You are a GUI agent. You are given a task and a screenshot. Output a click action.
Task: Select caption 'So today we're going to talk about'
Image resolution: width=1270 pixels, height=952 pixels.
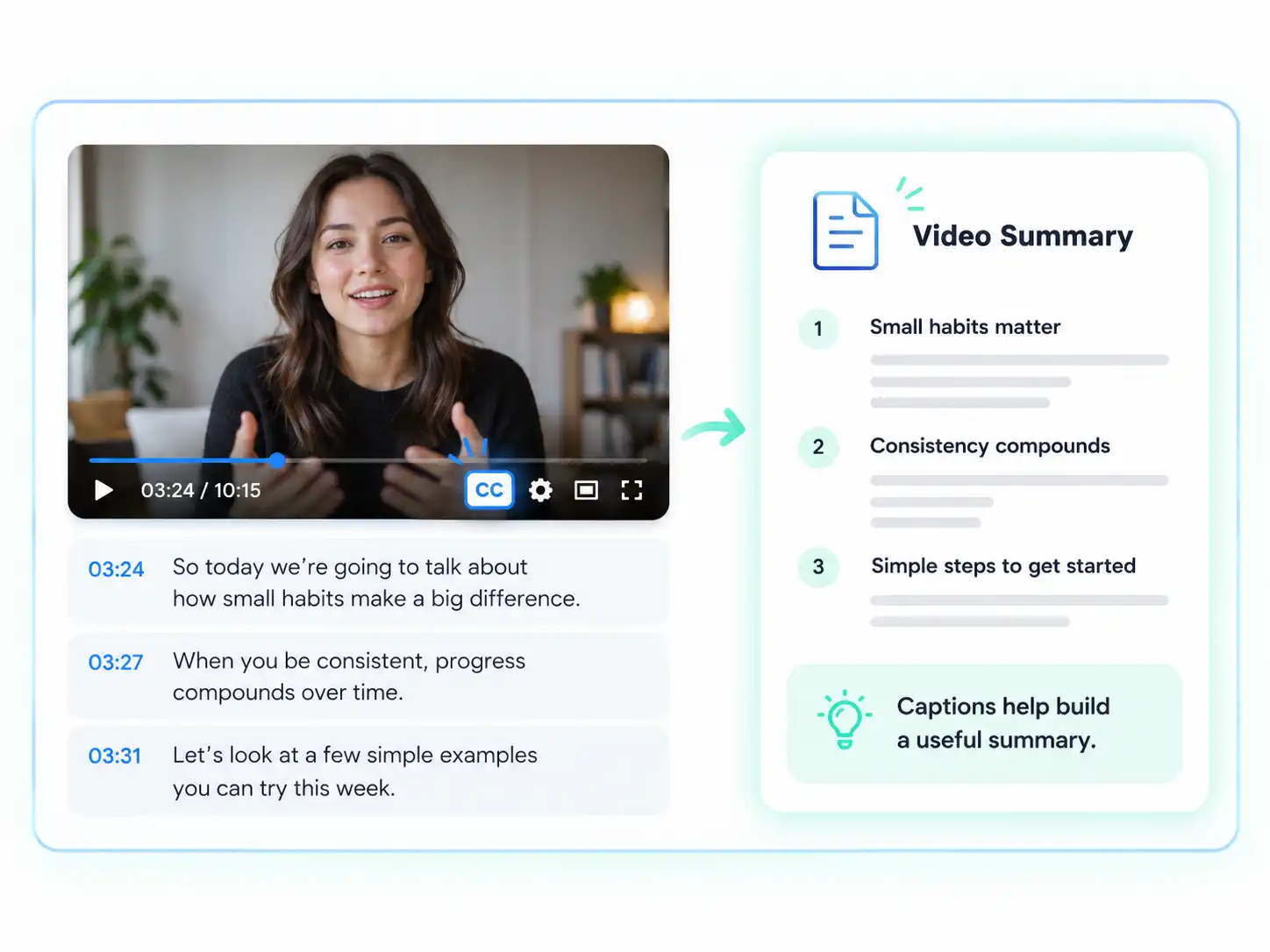point(350,567)
